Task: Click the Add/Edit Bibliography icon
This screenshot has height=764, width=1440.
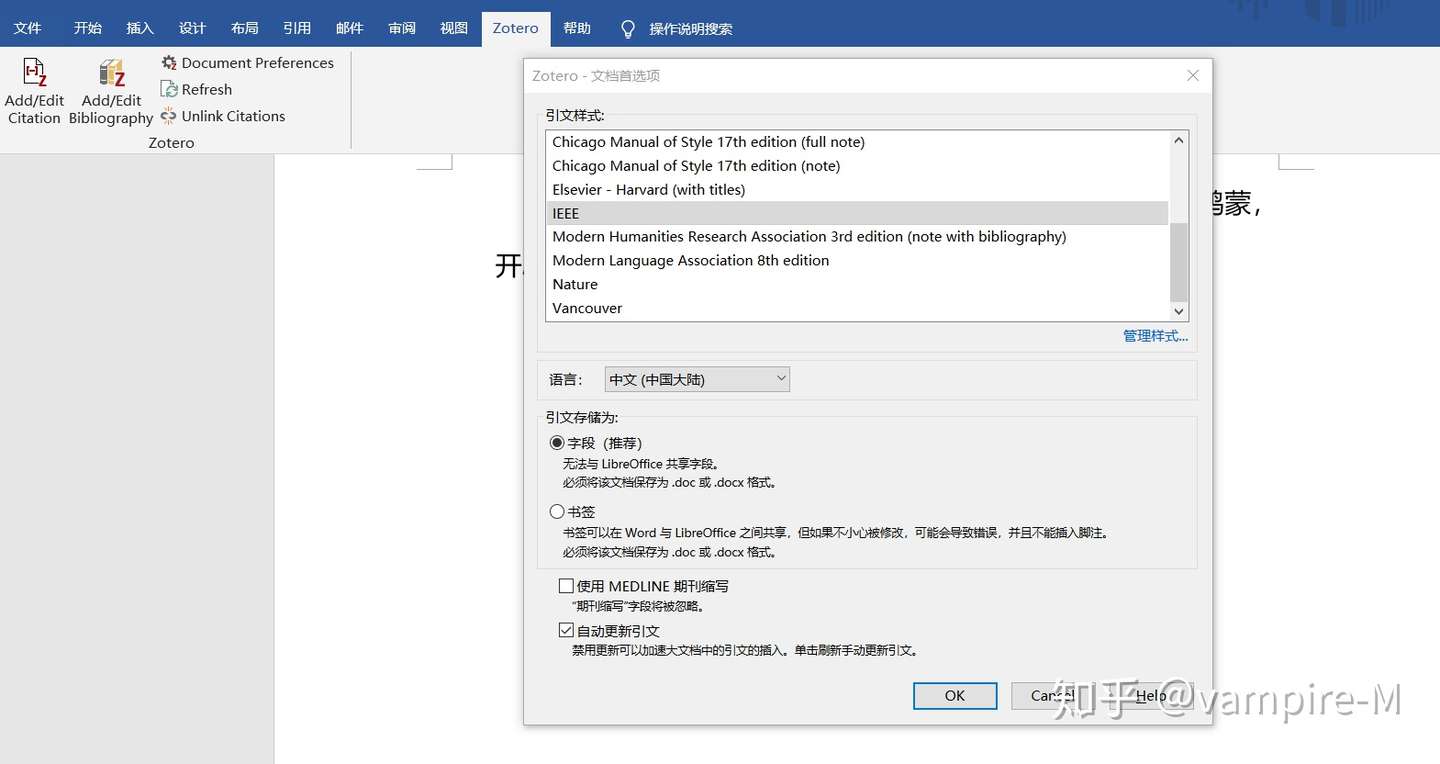Action: pyautogui.click(x=111, y=73)
